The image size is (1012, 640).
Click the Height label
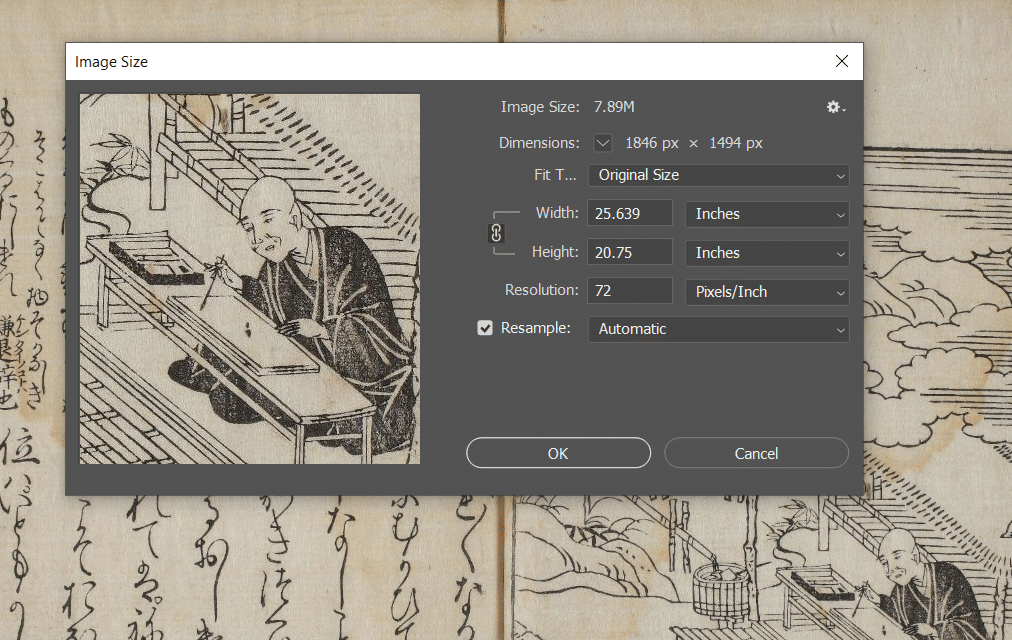[x=555, y=252]
